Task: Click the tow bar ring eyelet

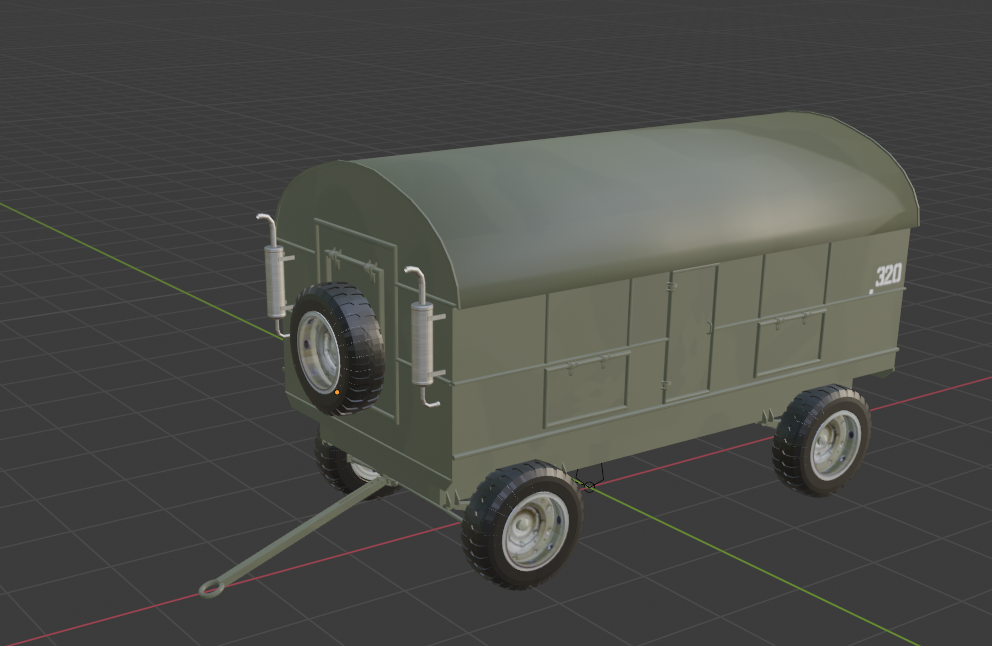Action: click(212, 588)
